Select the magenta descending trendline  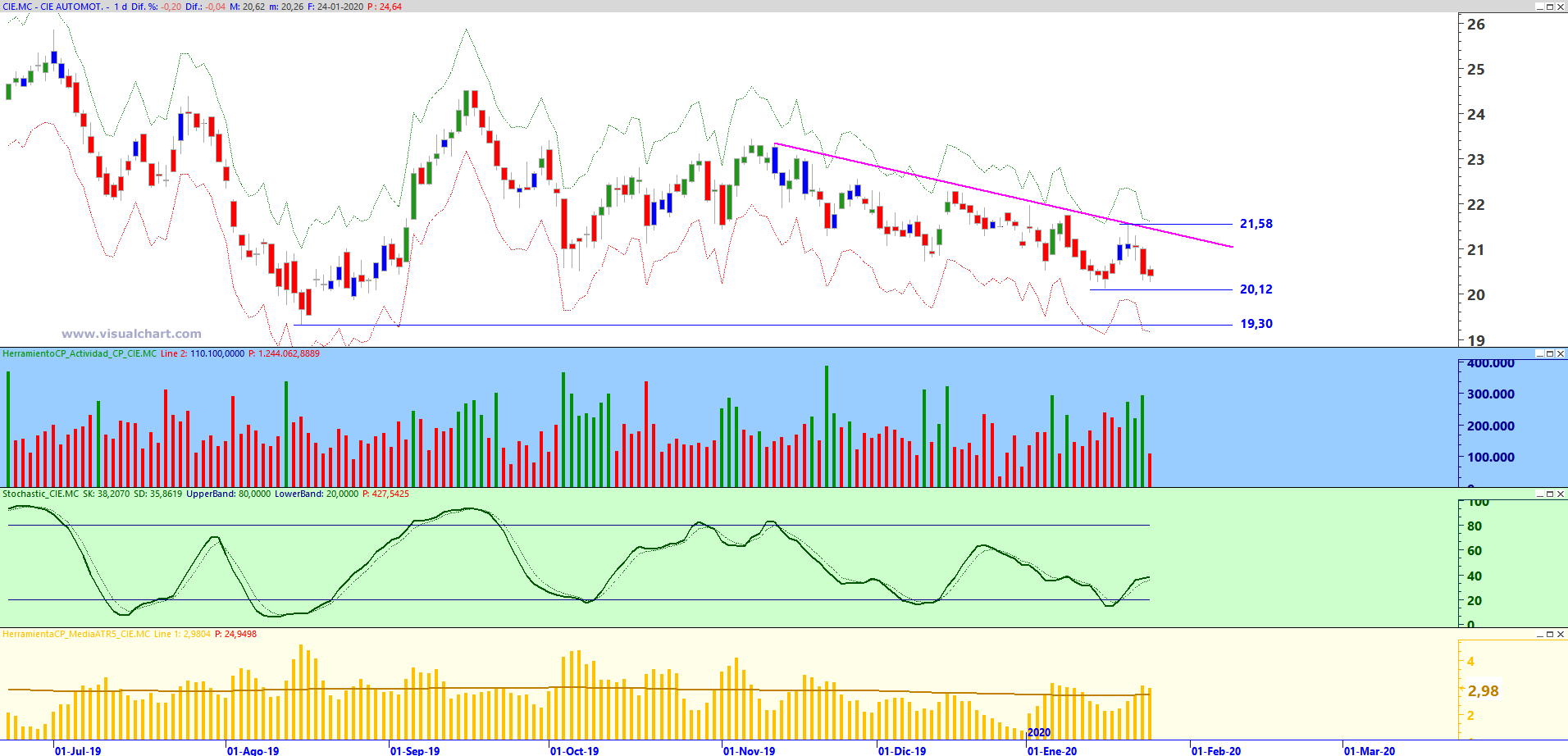click(1004, 195)
